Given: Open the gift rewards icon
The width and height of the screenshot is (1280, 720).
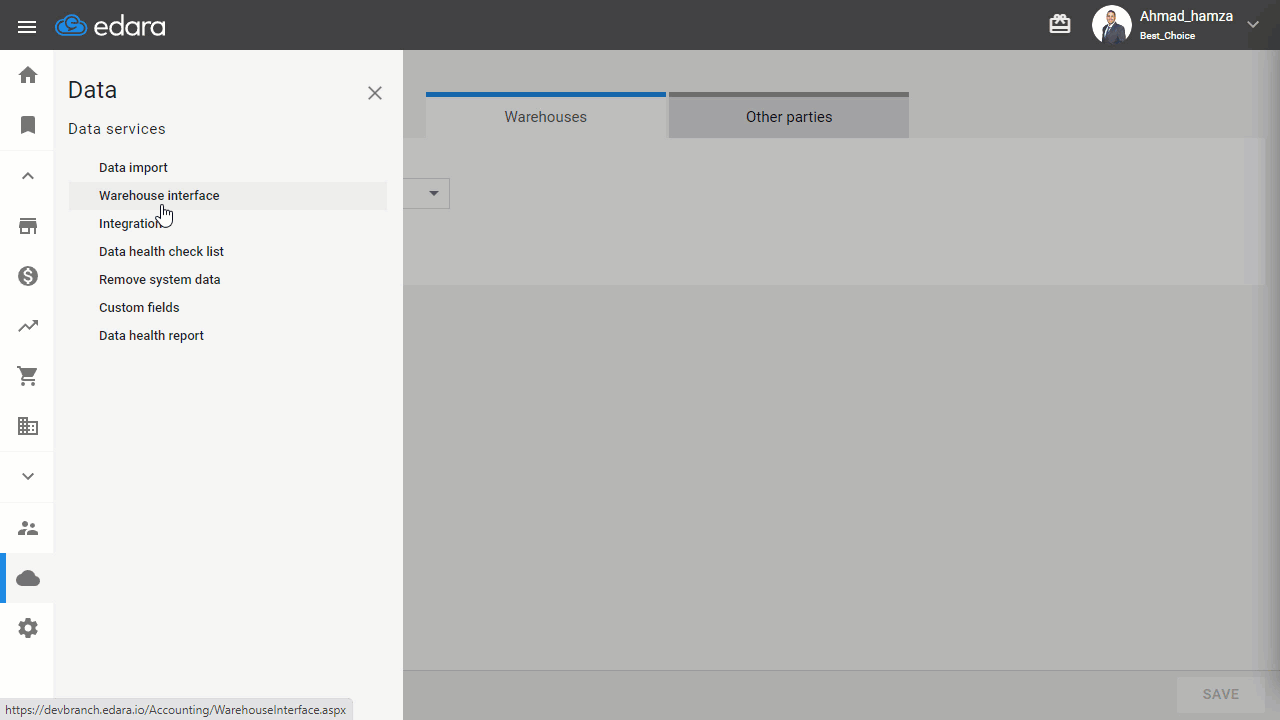Looking at the screenshot, I should pyautogui.click(x=1060, y=24).
